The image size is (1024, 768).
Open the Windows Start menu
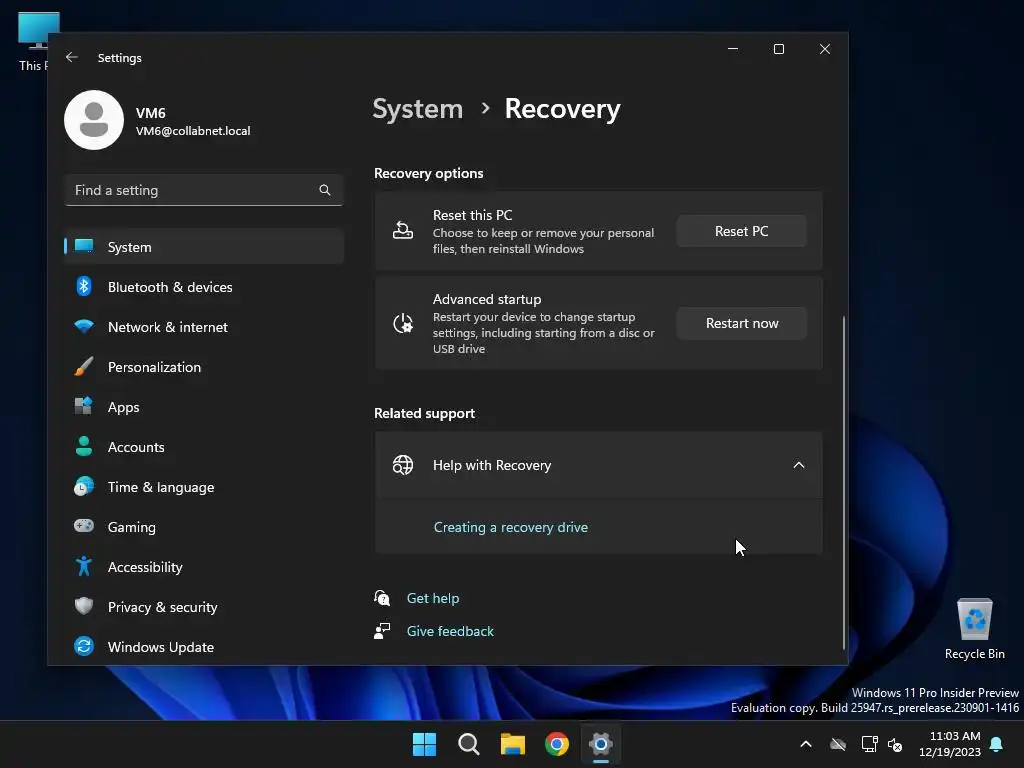tap(424, 744)
